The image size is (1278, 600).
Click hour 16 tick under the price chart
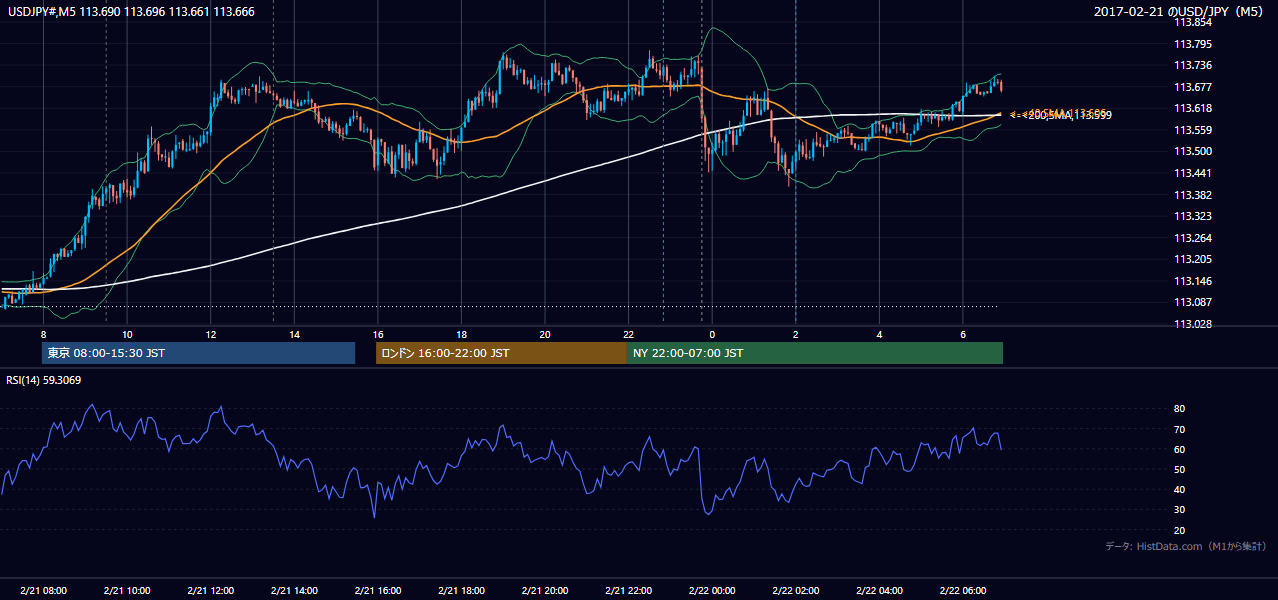pos(377,334)
